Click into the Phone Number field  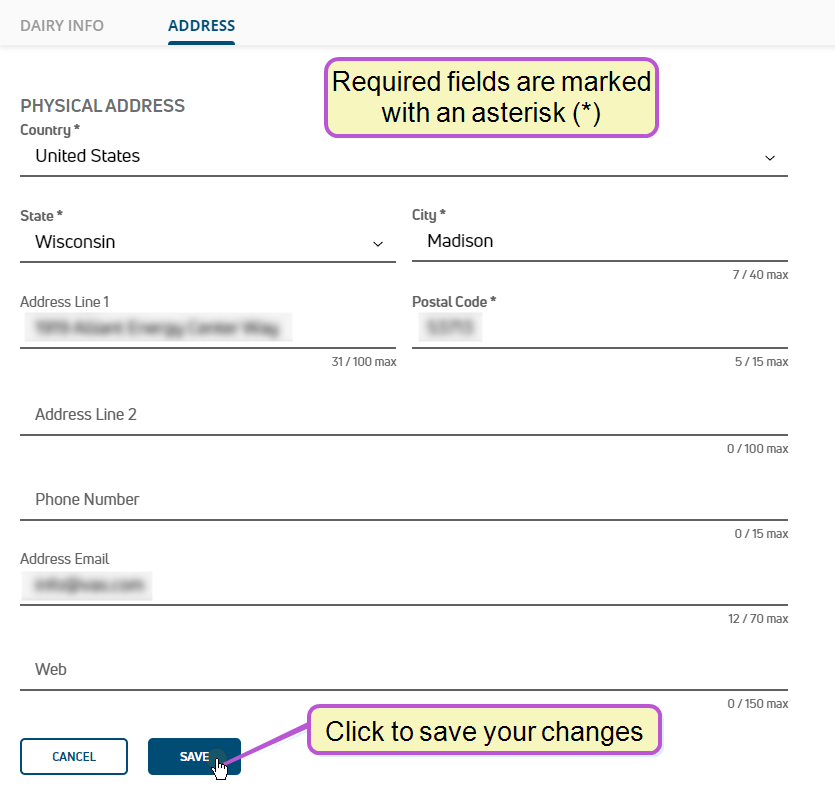tap(404, 500)
